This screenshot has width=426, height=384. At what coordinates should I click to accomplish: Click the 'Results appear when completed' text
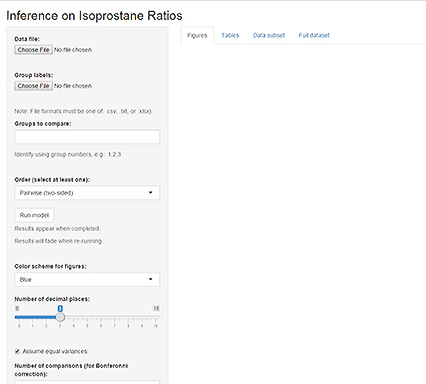pos(57,229)
